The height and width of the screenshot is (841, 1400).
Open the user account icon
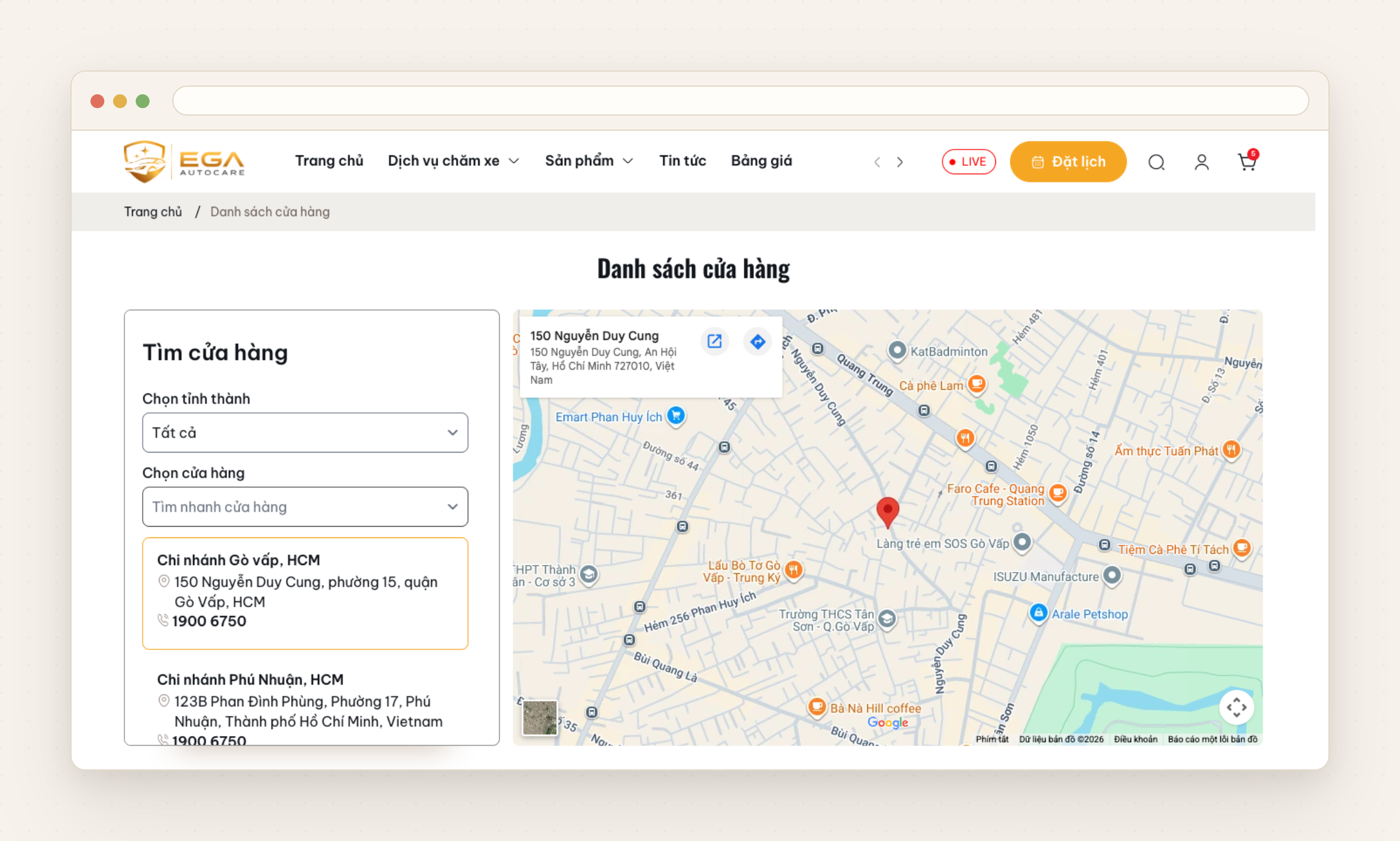(1201, 162)
